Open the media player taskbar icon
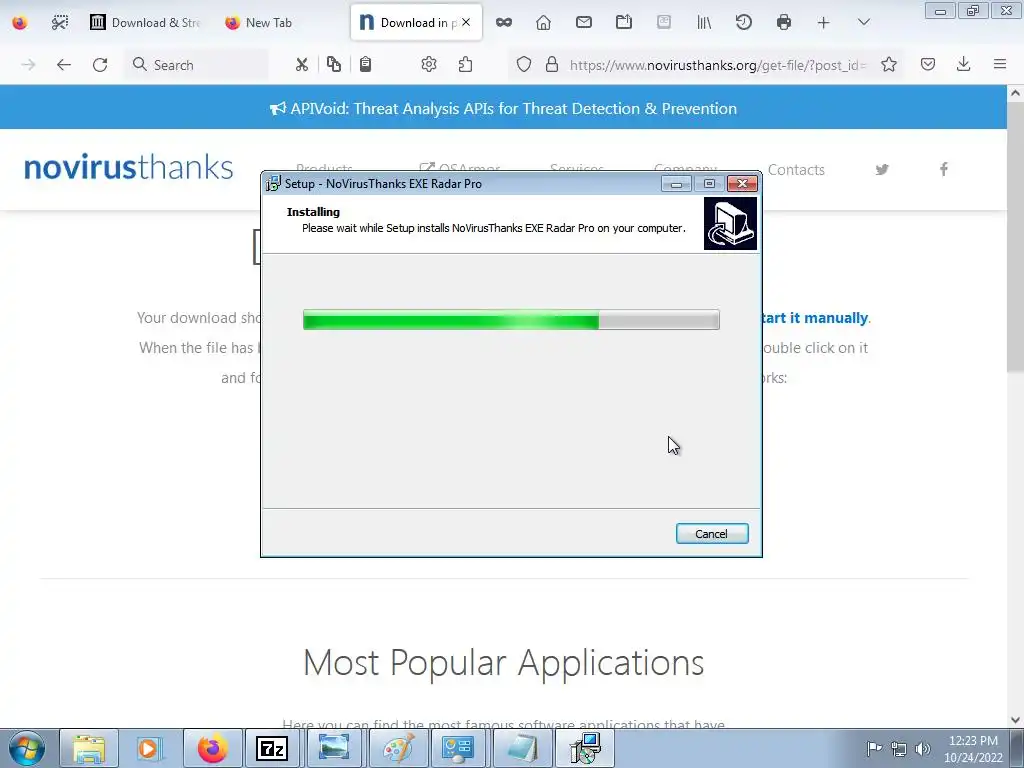Viewport: 1024px width, 768px height. [x=150, y=748]
